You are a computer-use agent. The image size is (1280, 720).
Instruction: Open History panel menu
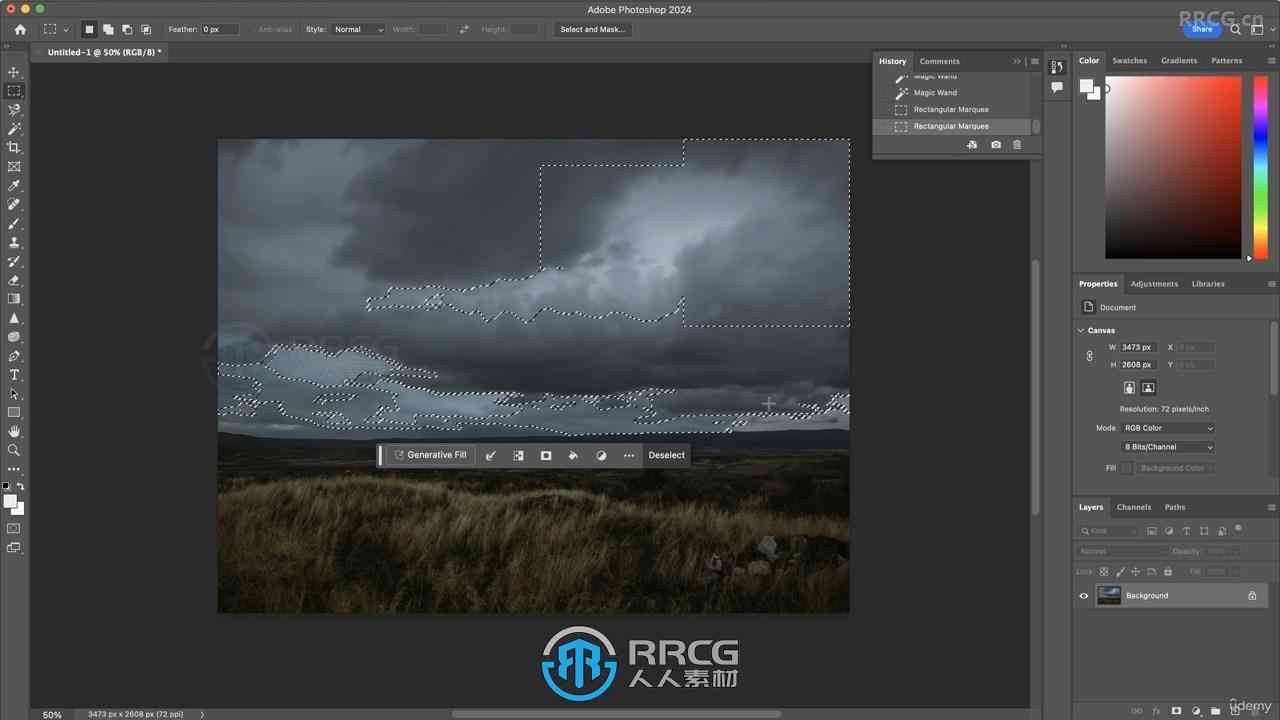[x=1034, y=61]
